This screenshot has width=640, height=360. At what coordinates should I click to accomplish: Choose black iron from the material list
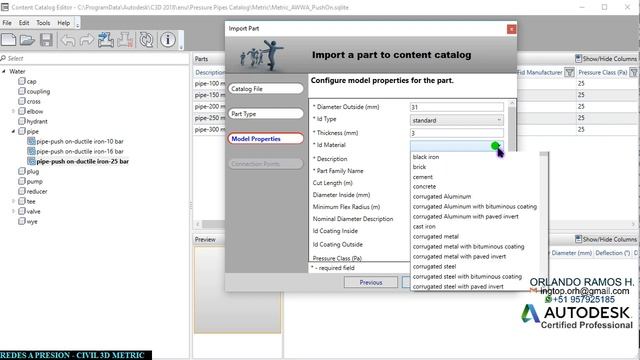tap(426, 157)
